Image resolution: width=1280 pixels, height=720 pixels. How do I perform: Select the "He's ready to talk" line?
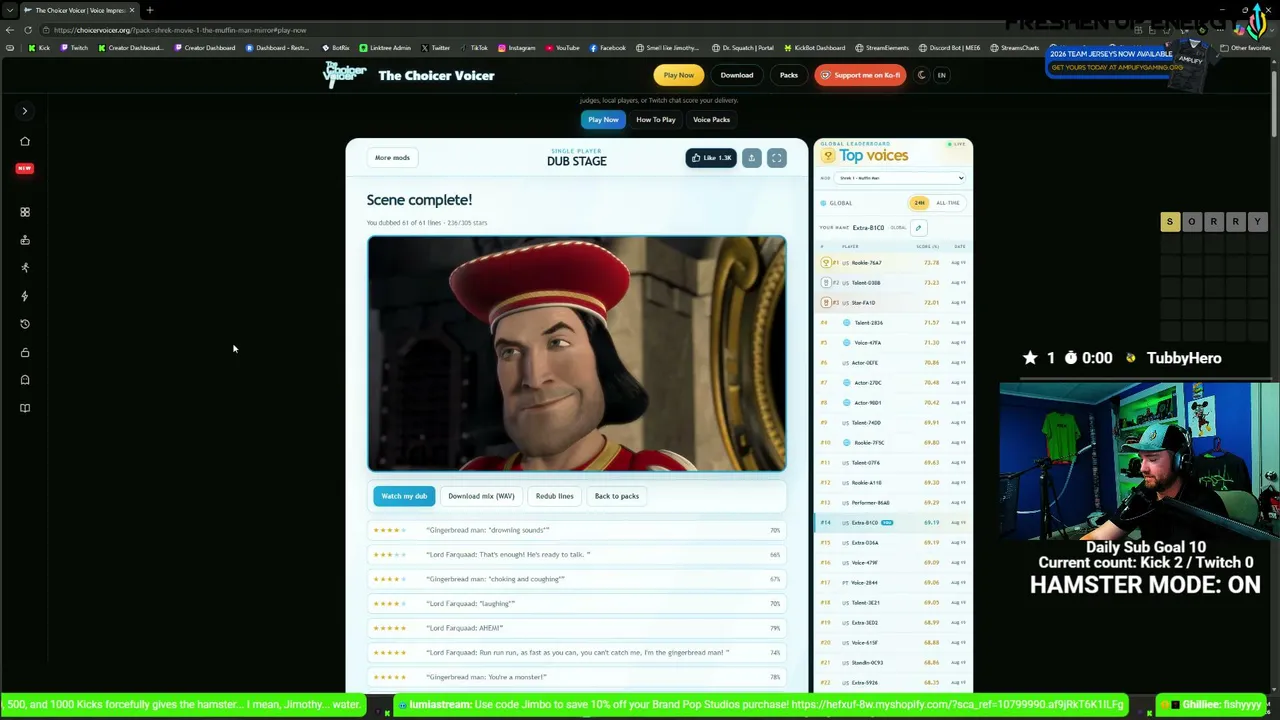577,555
